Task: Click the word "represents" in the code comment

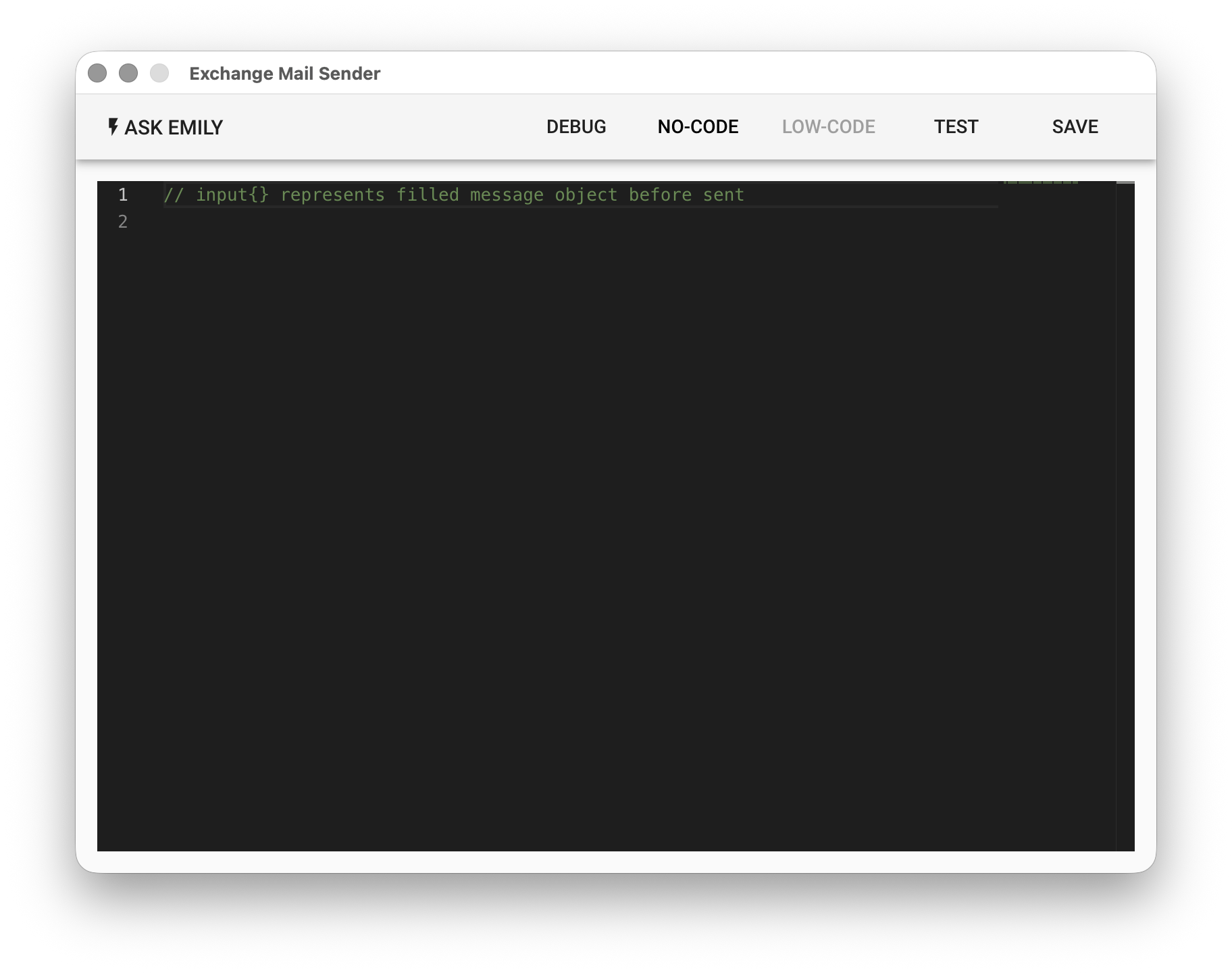Action: click(x=332, y=195)
